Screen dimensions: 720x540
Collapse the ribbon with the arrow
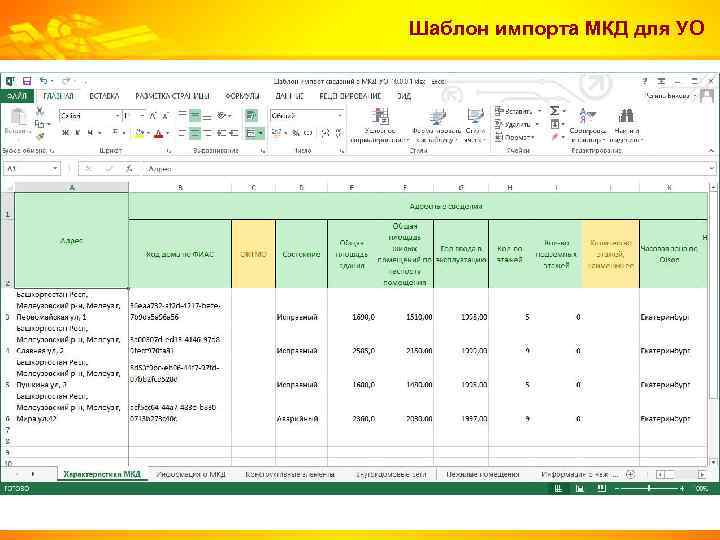711,151
